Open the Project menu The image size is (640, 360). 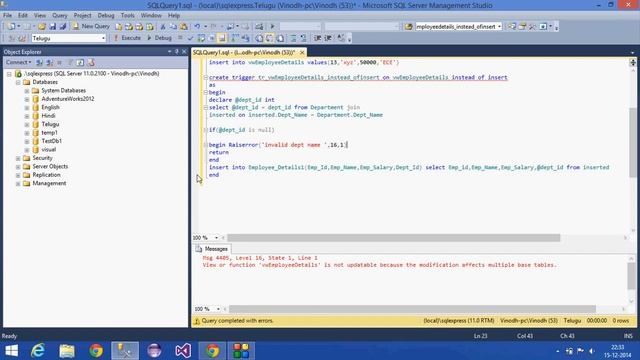[x=82, y=16]
